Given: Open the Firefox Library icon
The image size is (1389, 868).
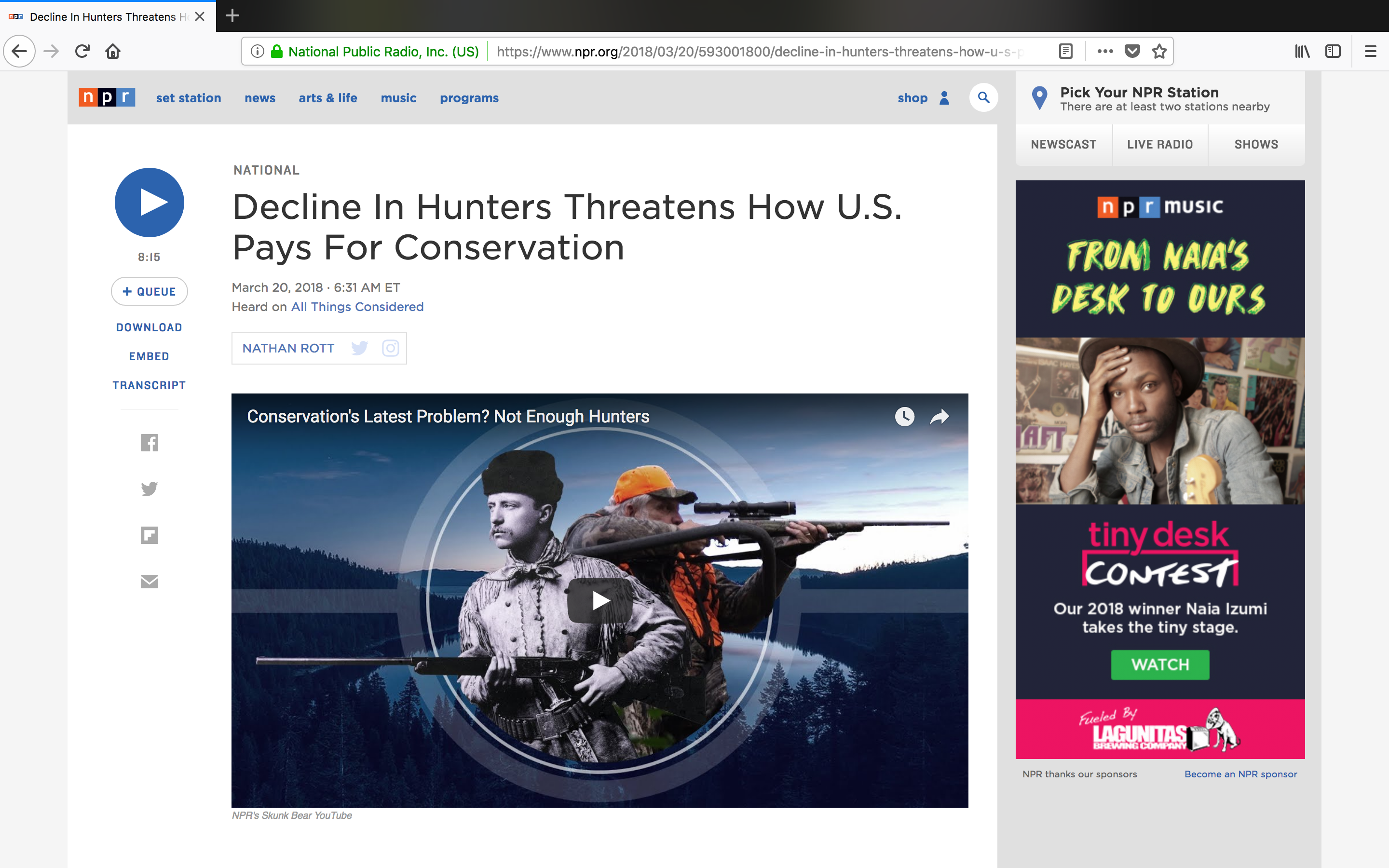Looking at the screenshot, I should click(x=1302, y=52).
